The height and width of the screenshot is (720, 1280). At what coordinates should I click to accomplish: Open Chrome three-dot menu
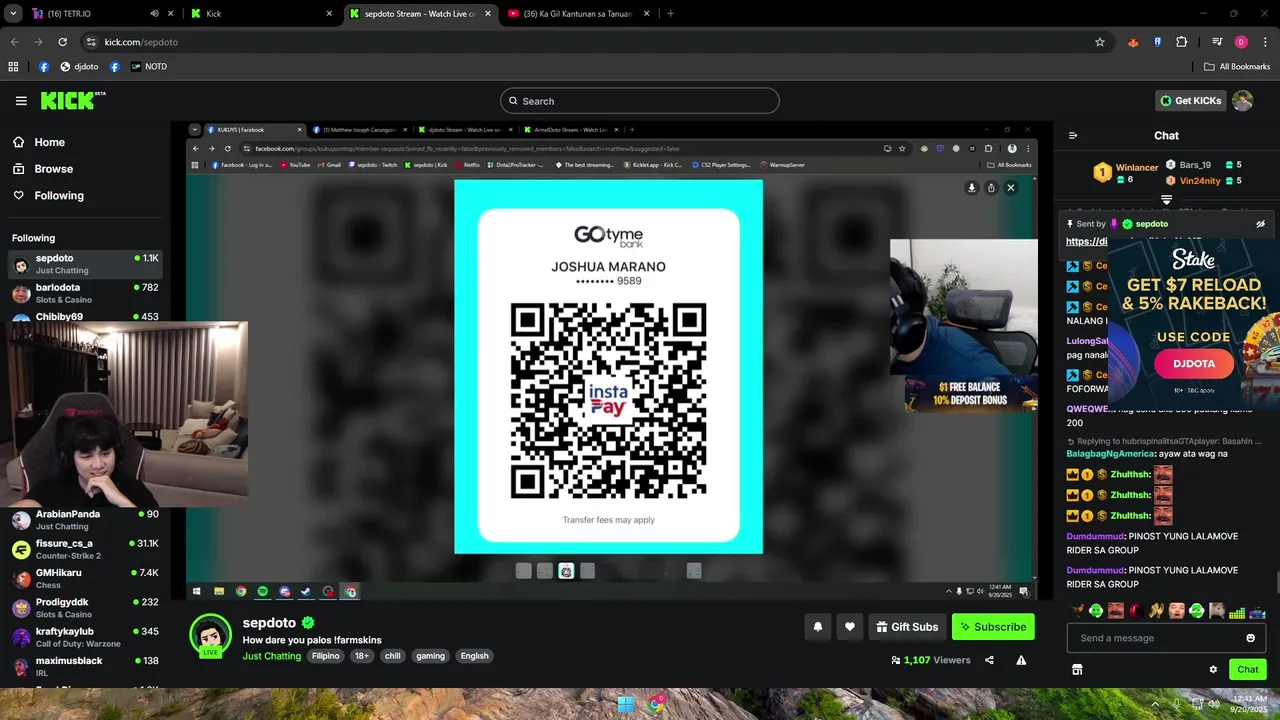[1265, 42]
